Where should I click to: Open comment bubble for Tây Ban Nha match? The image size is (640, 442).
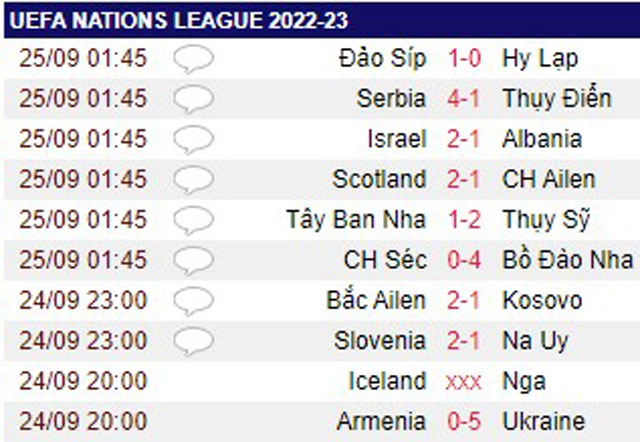point(193,220)
